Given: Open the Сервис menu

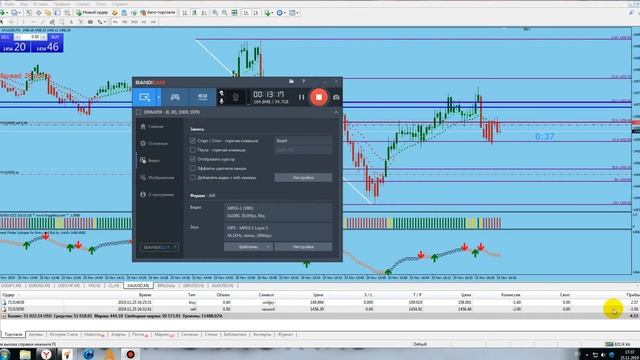Looking at the screenshot, I should [x=82, y=4].
